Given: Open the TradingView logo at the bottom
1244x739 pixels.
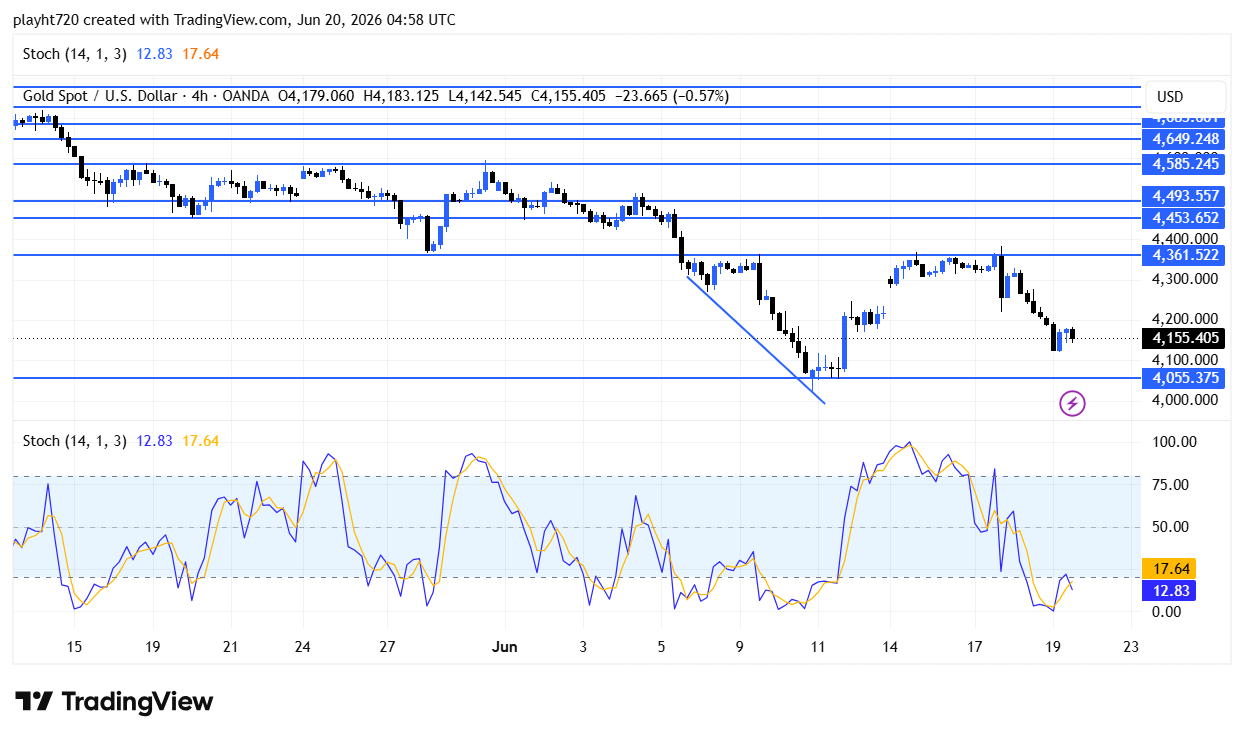Looking at the screenshot, I should point(114,702).
